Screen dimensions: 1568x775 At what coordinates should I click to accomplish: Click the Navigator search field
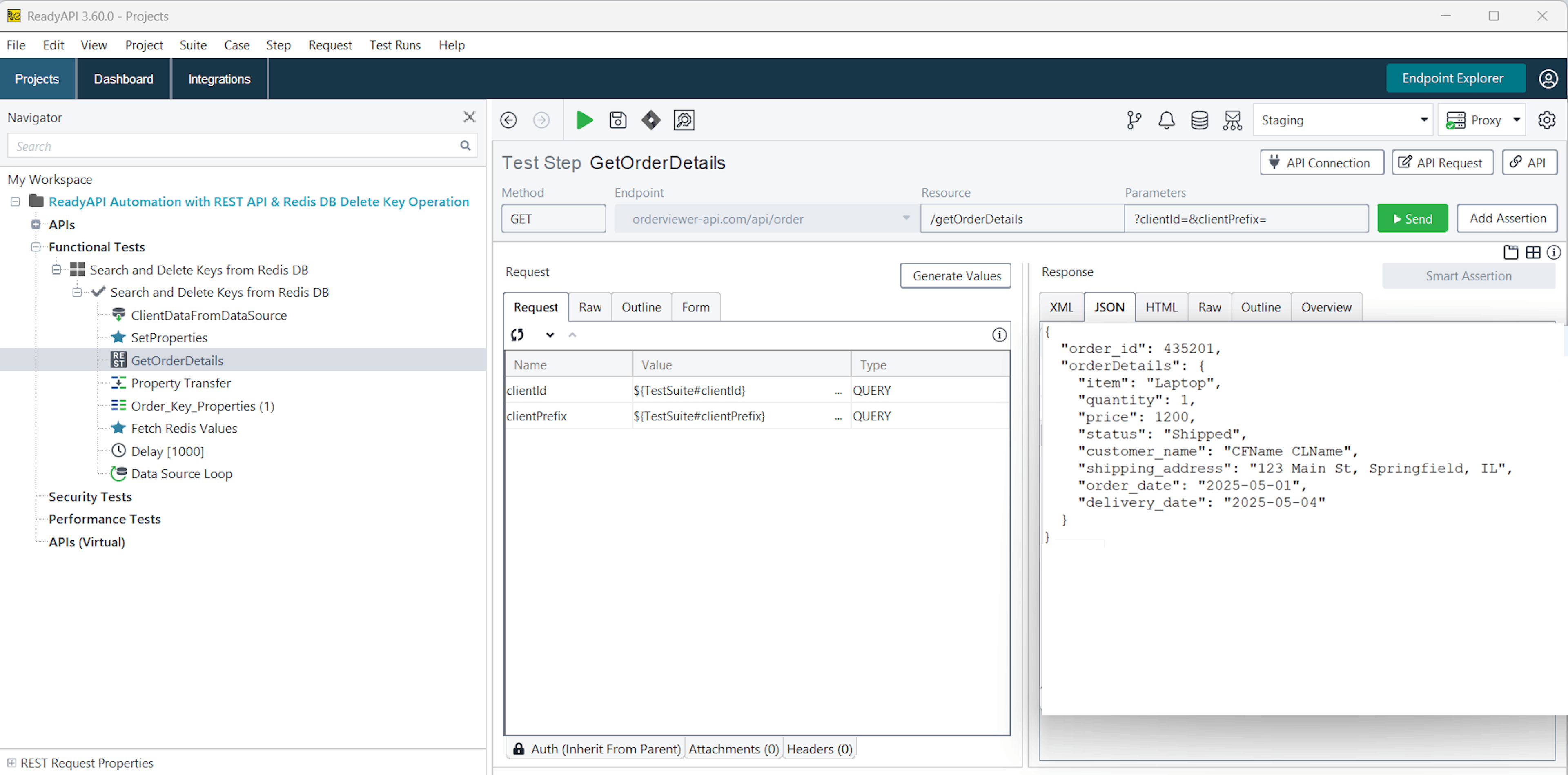pyautogui.click(x=234, y=146)
